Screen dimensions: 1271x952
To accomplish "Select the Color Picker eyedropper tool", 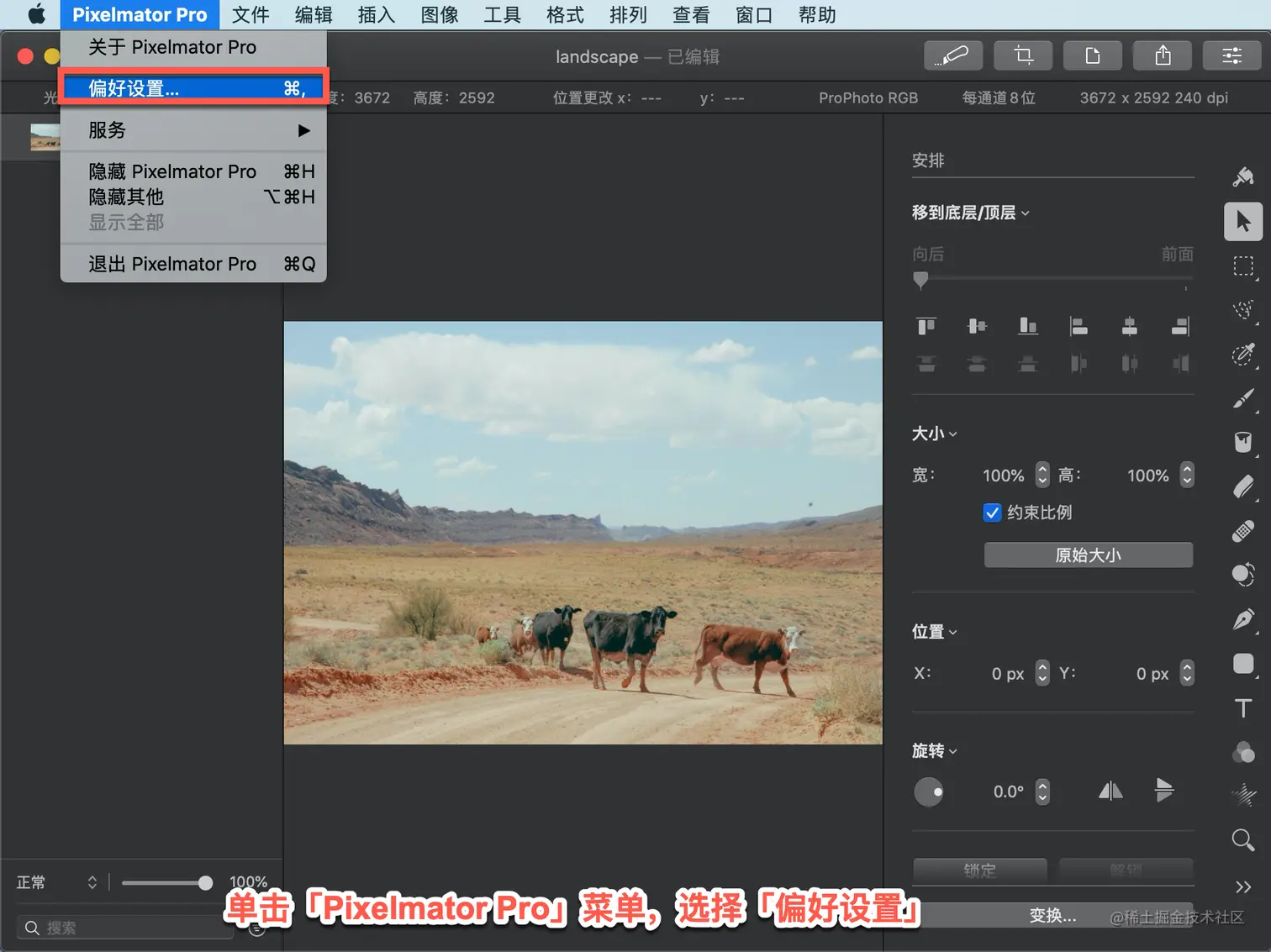I will (x=1243, y=355).
